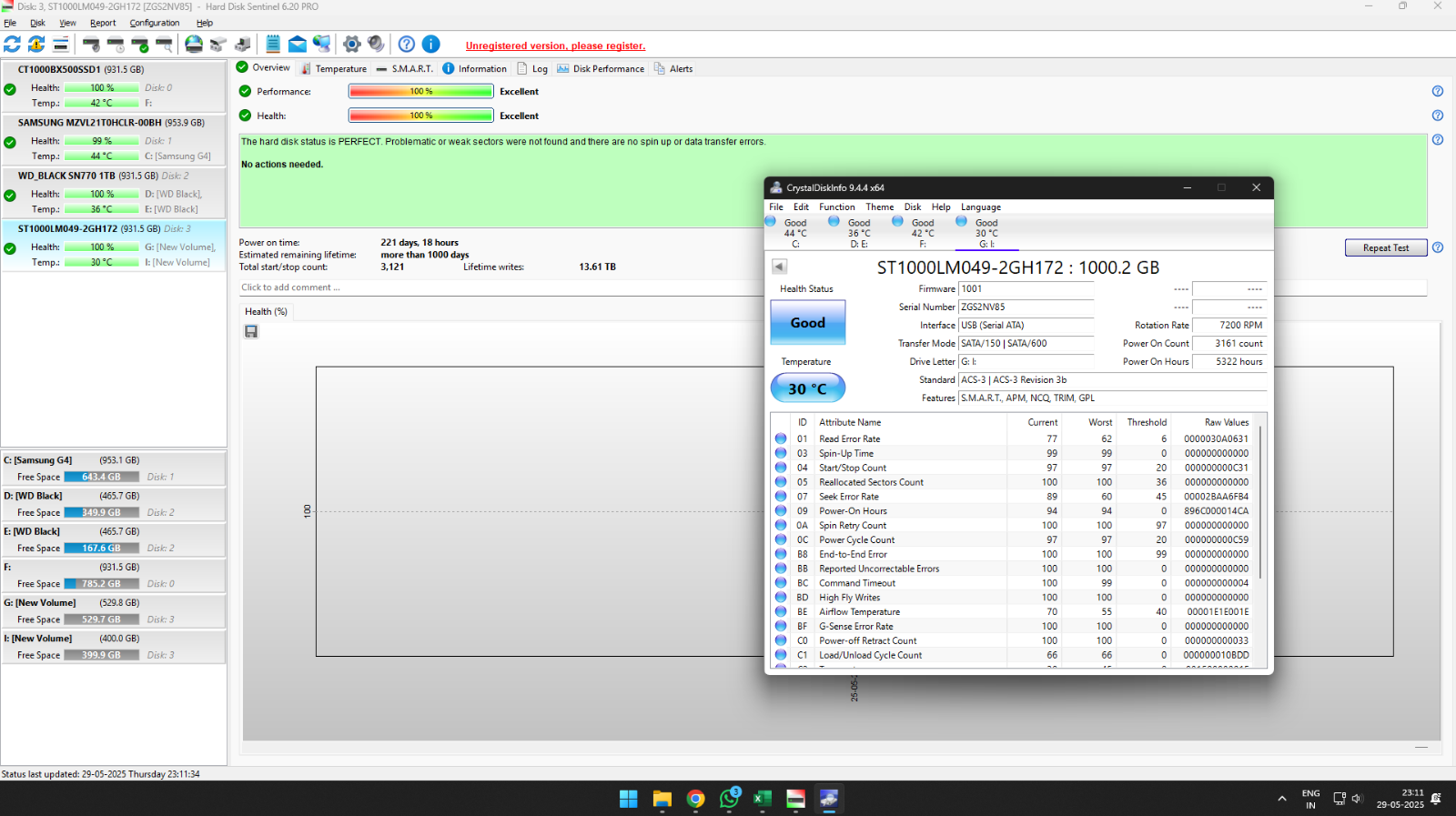Open configuration via the gear toolbar icon

pyautogui.click(x=352, y=44)
